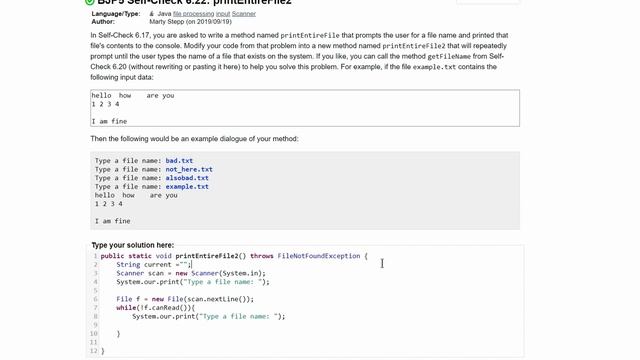The image size is (640, 360).
Task: Click the author name Marty Stepp
Action: click(x=167, y=22)
